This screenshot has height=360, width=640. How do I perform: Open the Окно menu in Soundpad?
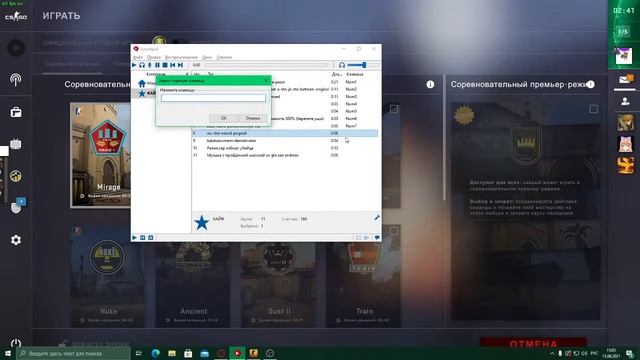[207, 57]
